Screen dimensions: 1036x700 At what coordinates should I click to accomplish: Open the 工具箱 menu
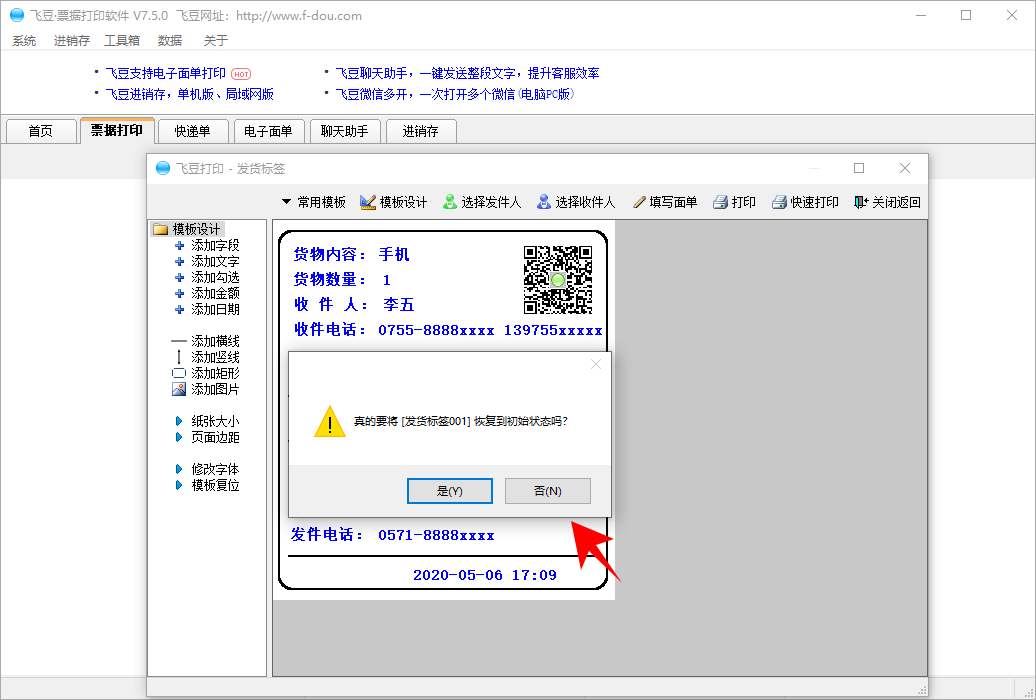point(122,41)
